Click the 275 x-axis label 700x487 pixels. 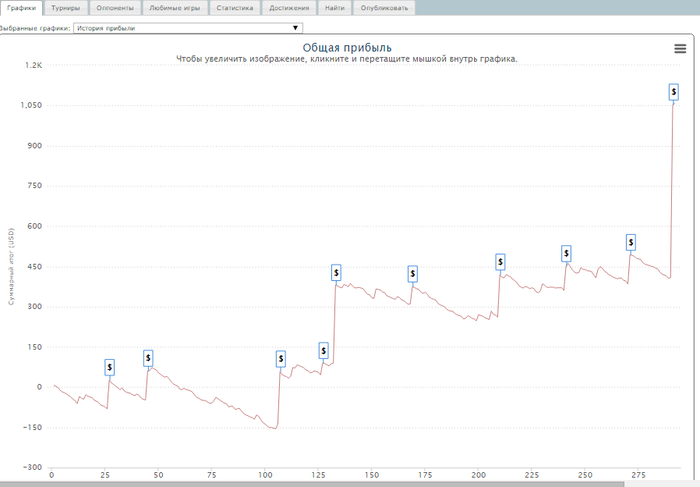point(638,475)
